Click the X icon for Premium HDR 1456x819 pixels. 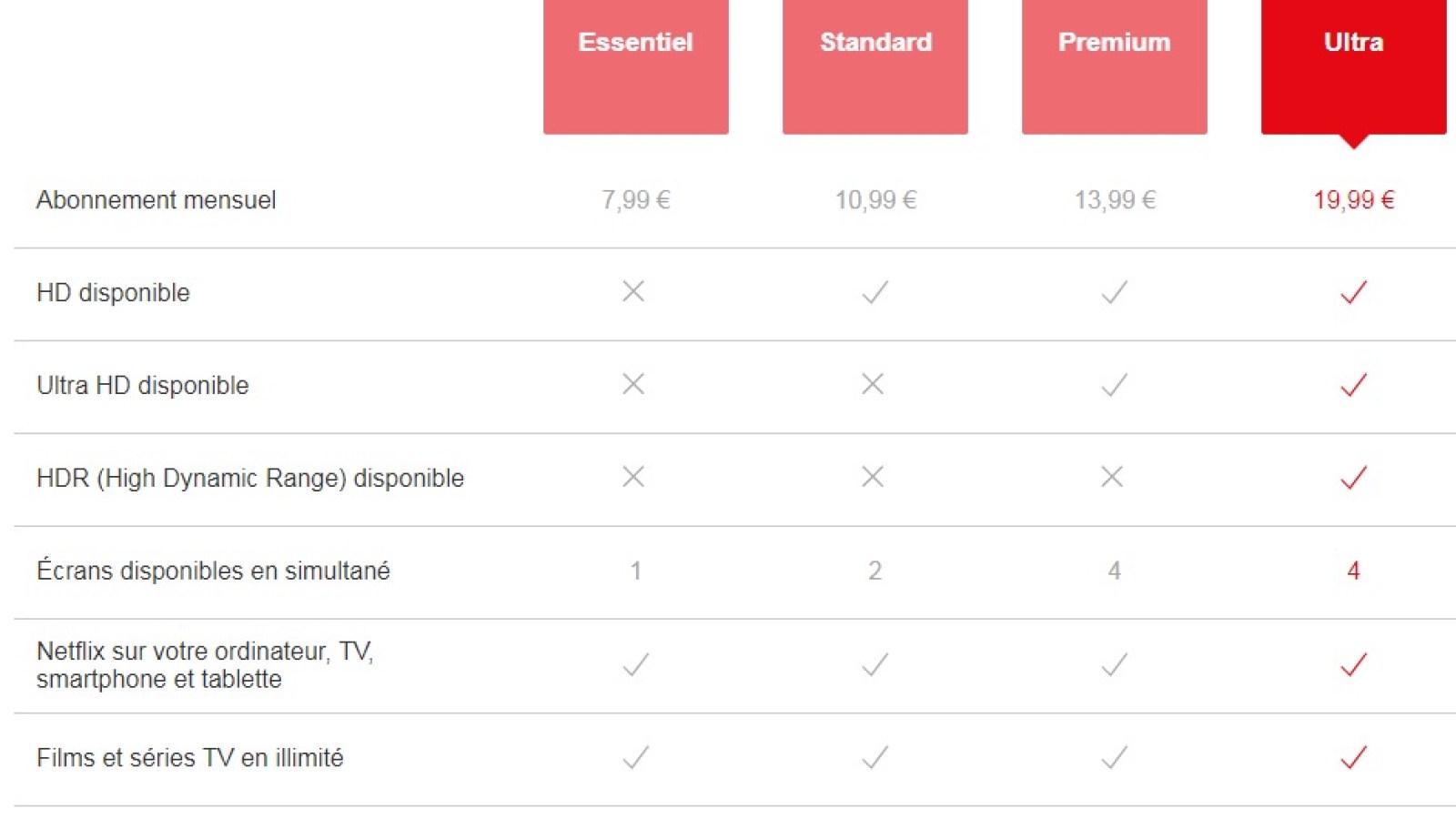coord(1112,477)
